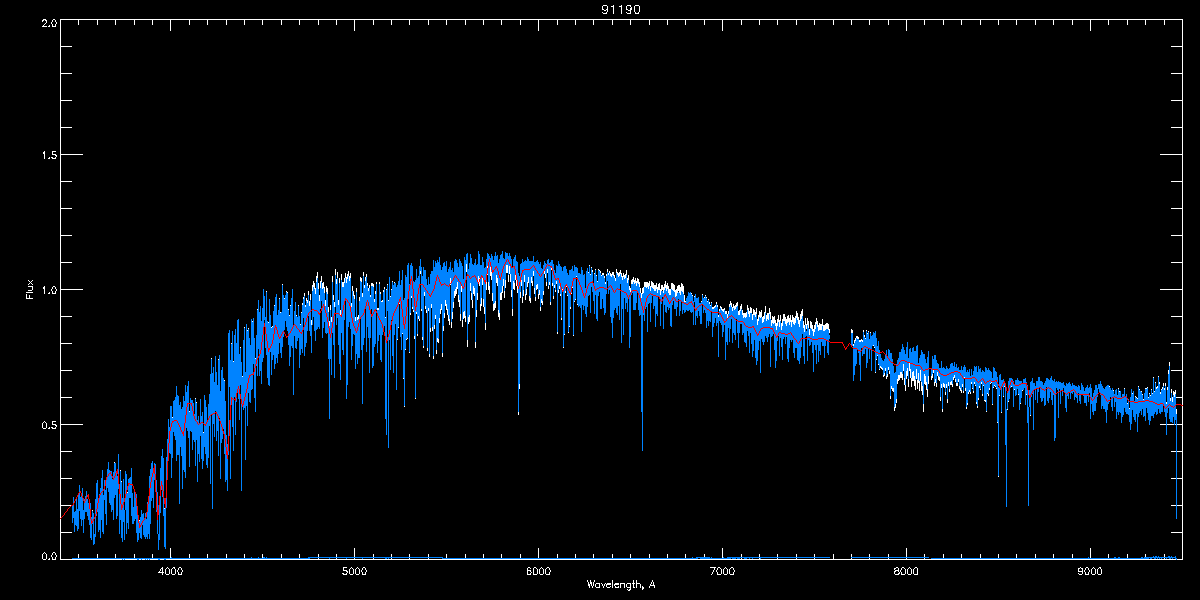Image resolution: width=1200 pixels, height=600 pixels.
Task: Click the Flux y-axis label
Action: (x=30, y=290)
